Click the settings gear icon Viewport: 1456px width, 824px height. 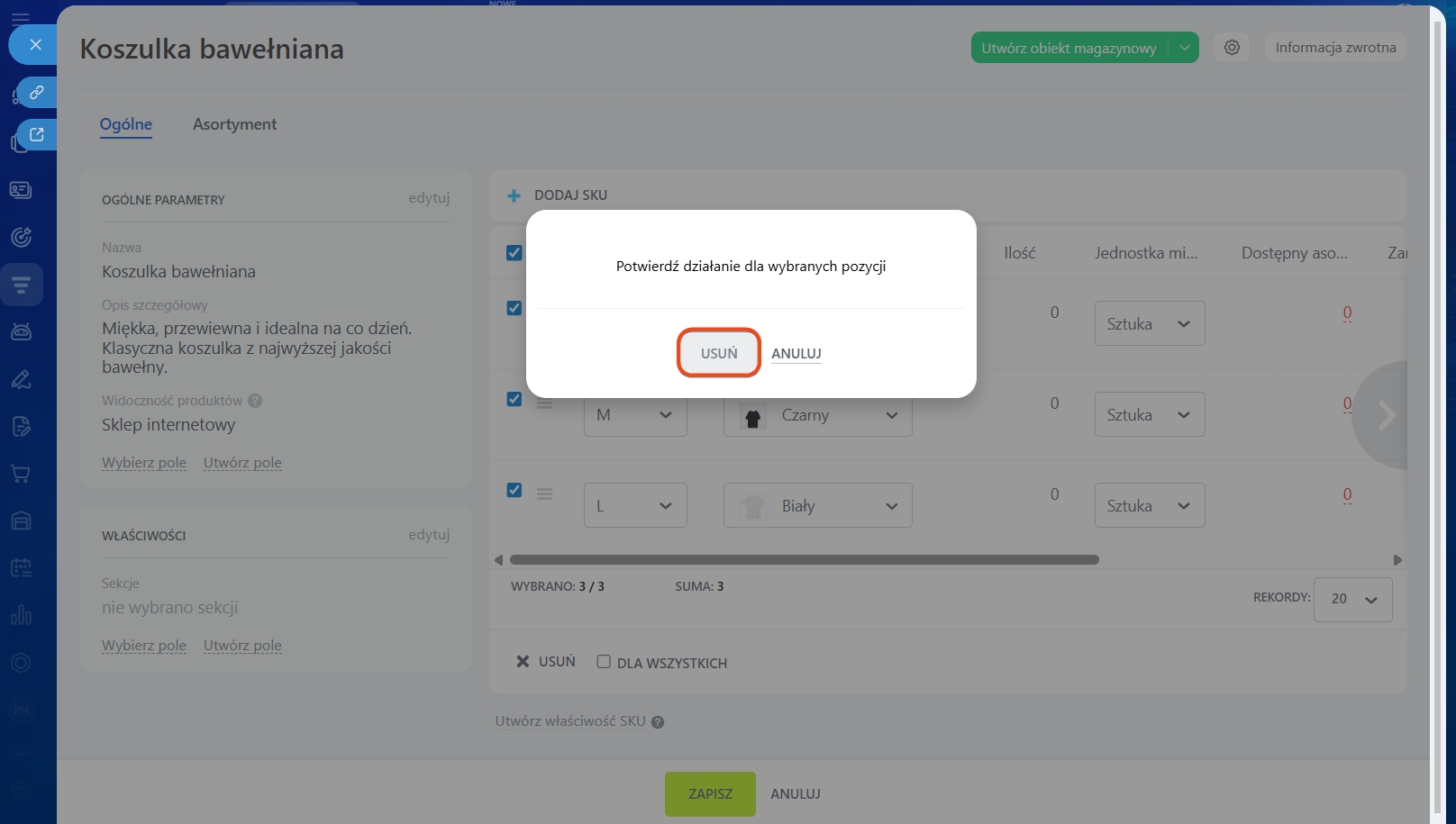coord(1232,48)
